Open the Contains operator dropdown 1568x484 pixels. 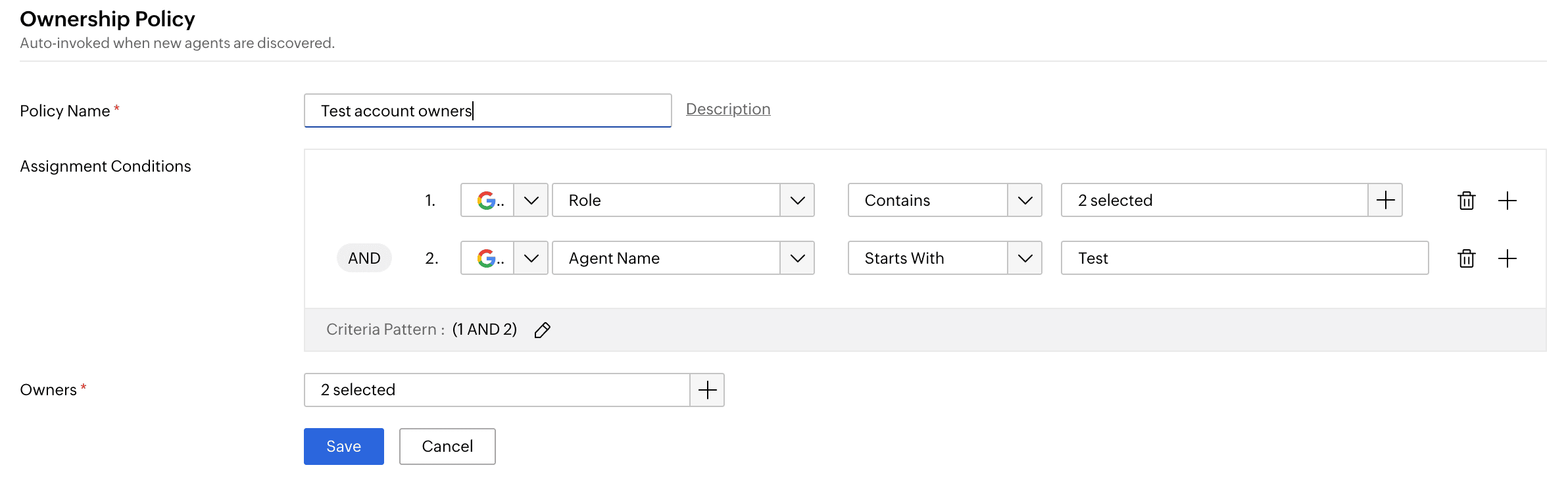pos(1025,200)
